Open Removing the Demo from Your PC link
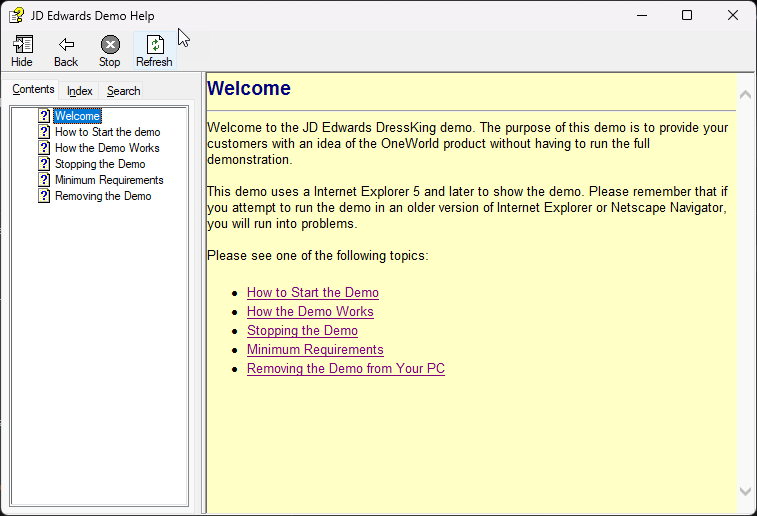757x516 pixels. (x=345, y=369)
